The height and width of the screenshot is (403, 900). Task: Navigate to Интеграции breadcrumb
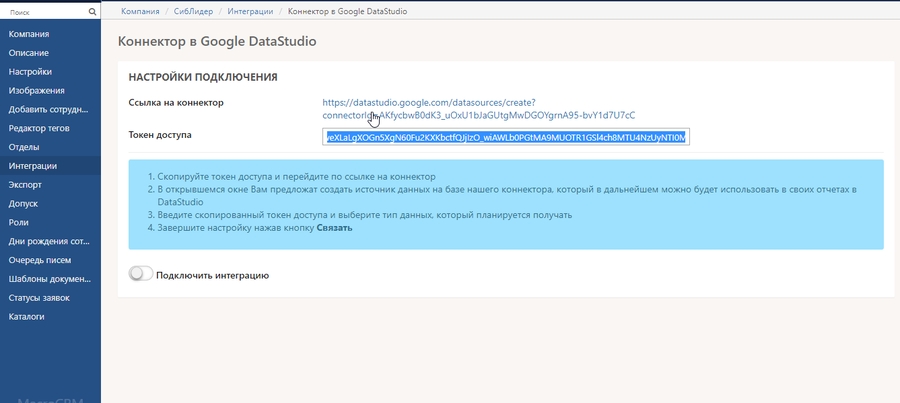coord(249,11)
